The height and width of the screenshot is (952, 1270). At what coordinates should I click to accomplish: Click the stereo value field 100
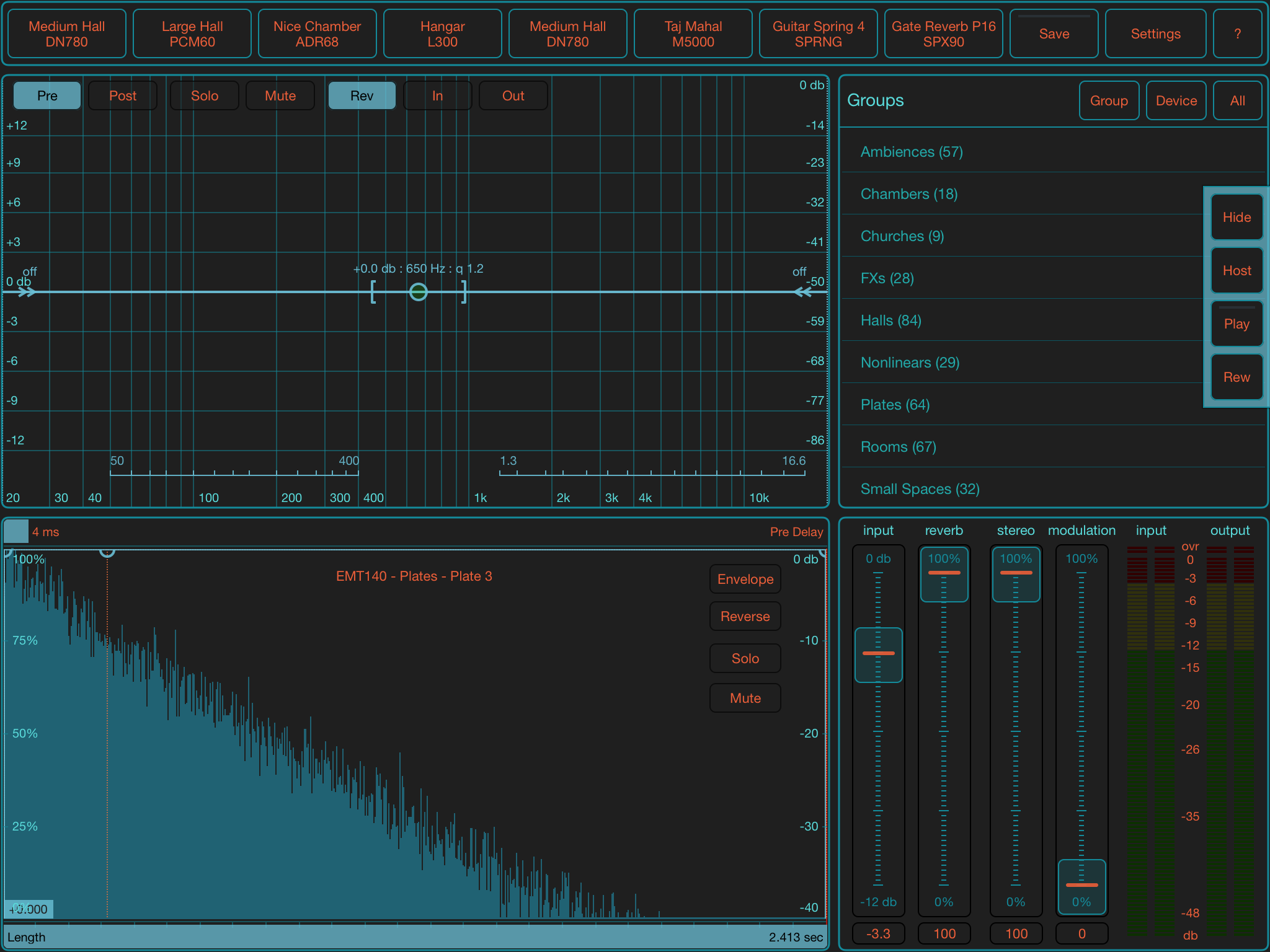(1016, 933)
